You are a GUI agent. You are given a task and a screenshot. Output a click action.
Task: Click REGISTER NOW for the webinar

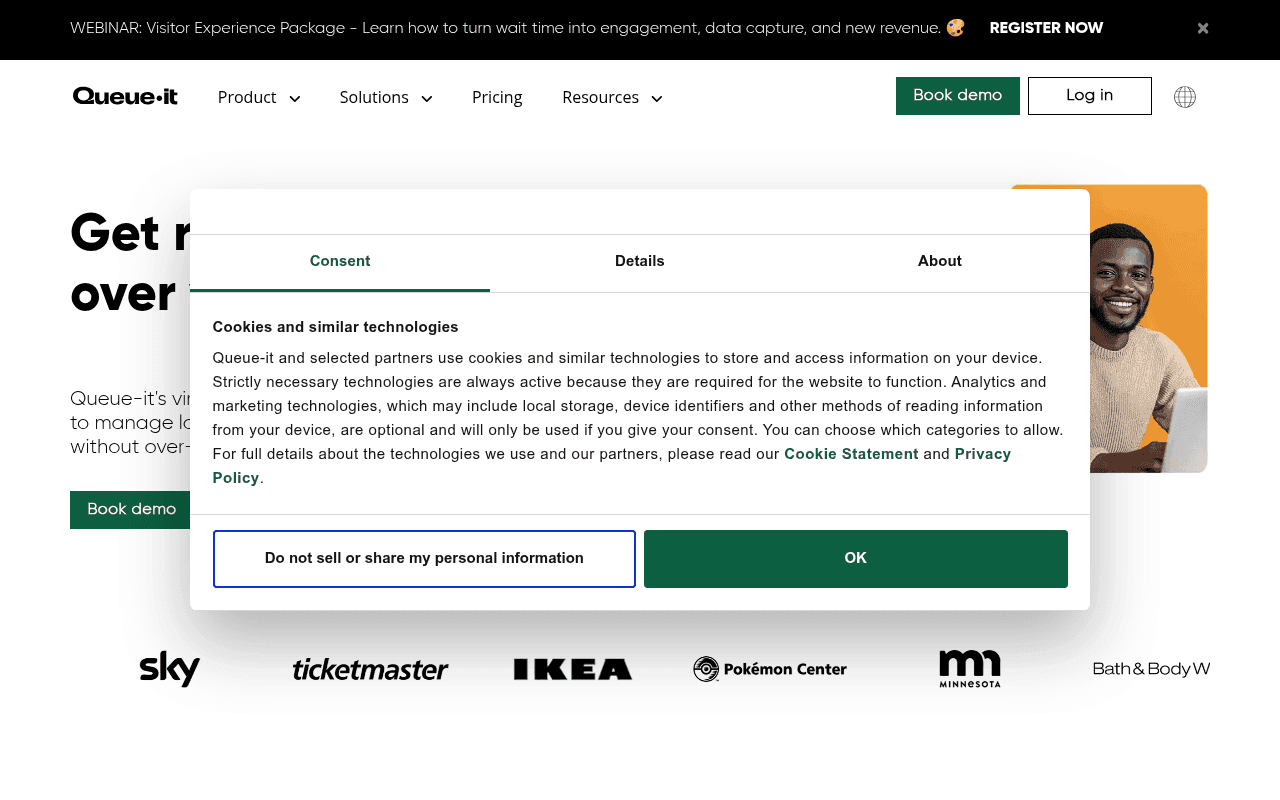[x=1046, y=28]
